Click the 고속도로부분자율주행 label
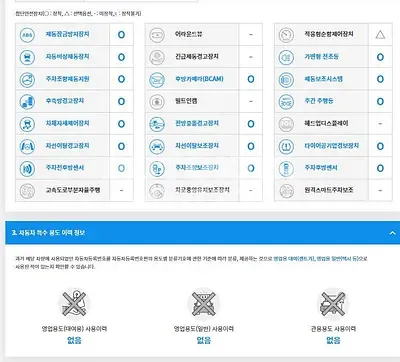This screenshot has height=362, width=400. point(73,190)
